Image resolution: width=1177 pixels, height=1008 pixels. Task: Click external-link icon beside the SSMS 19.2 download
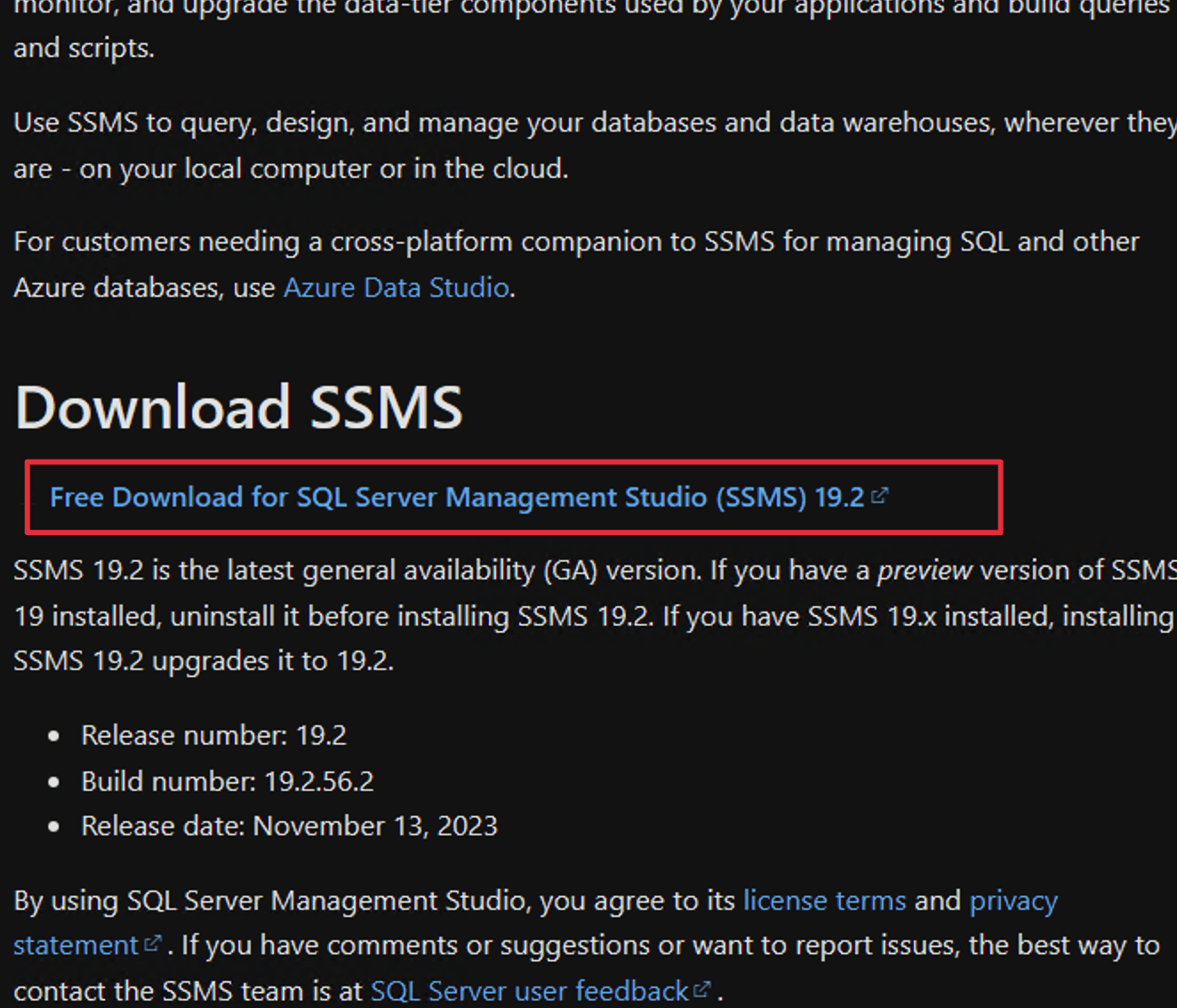click(879, 496)
